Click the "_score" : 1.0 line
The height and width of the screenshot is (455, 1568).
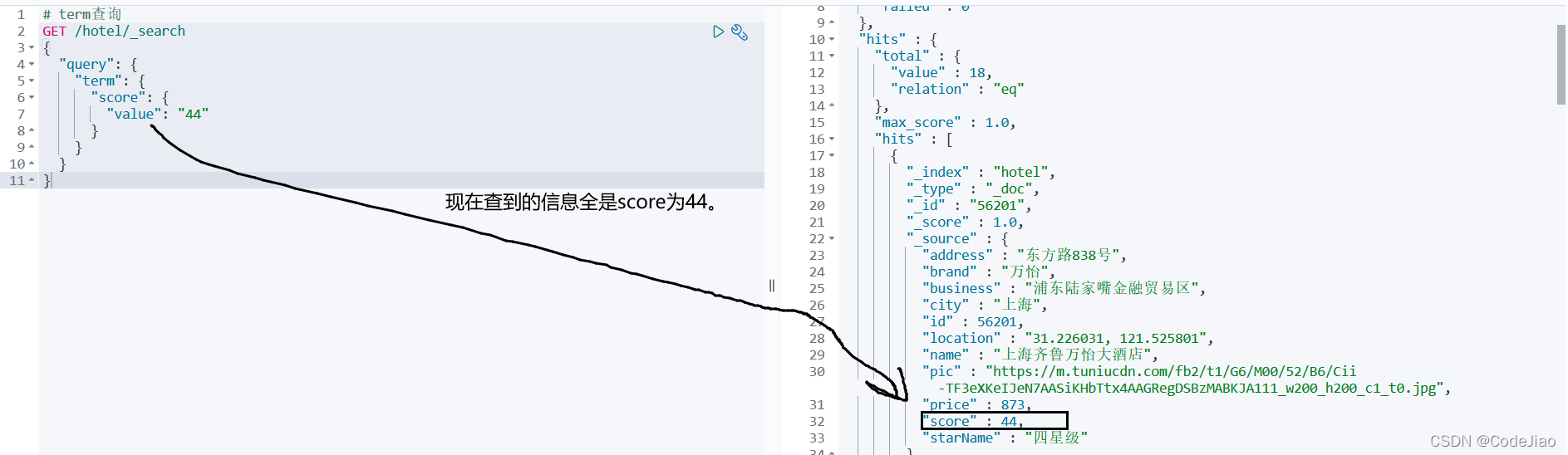pyautogui.click(x=965, y=222)
